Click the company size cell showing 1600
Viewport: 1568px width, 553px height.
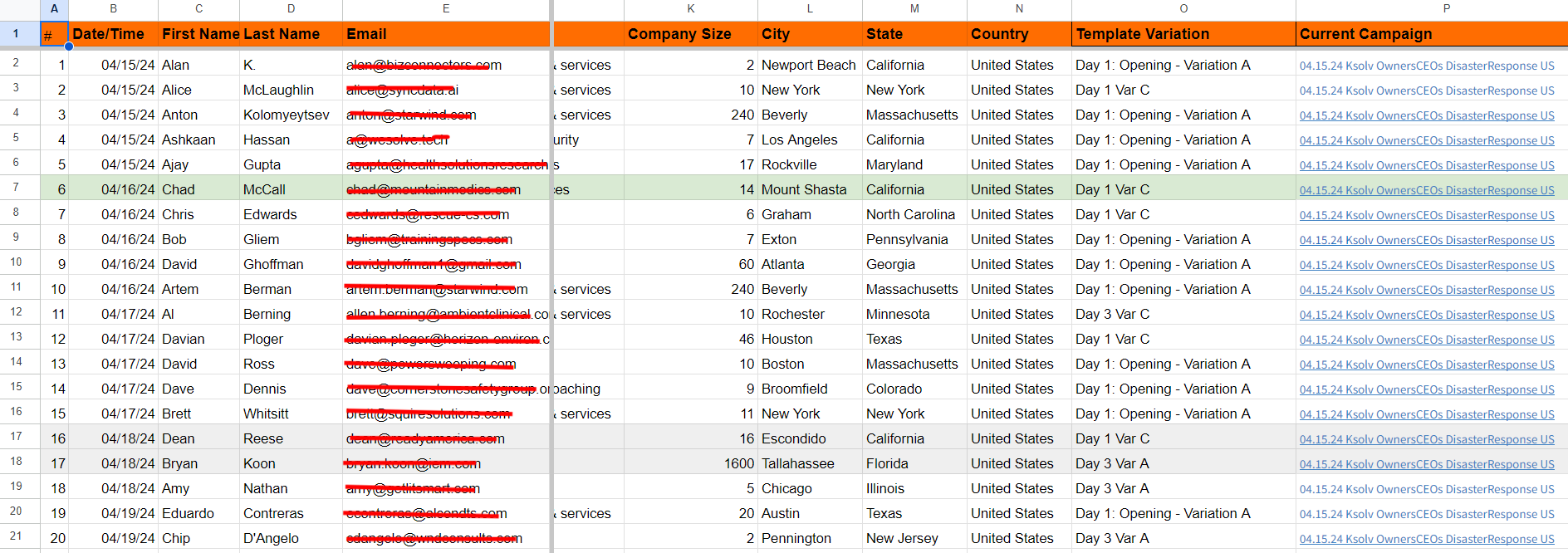coord(738,463)
